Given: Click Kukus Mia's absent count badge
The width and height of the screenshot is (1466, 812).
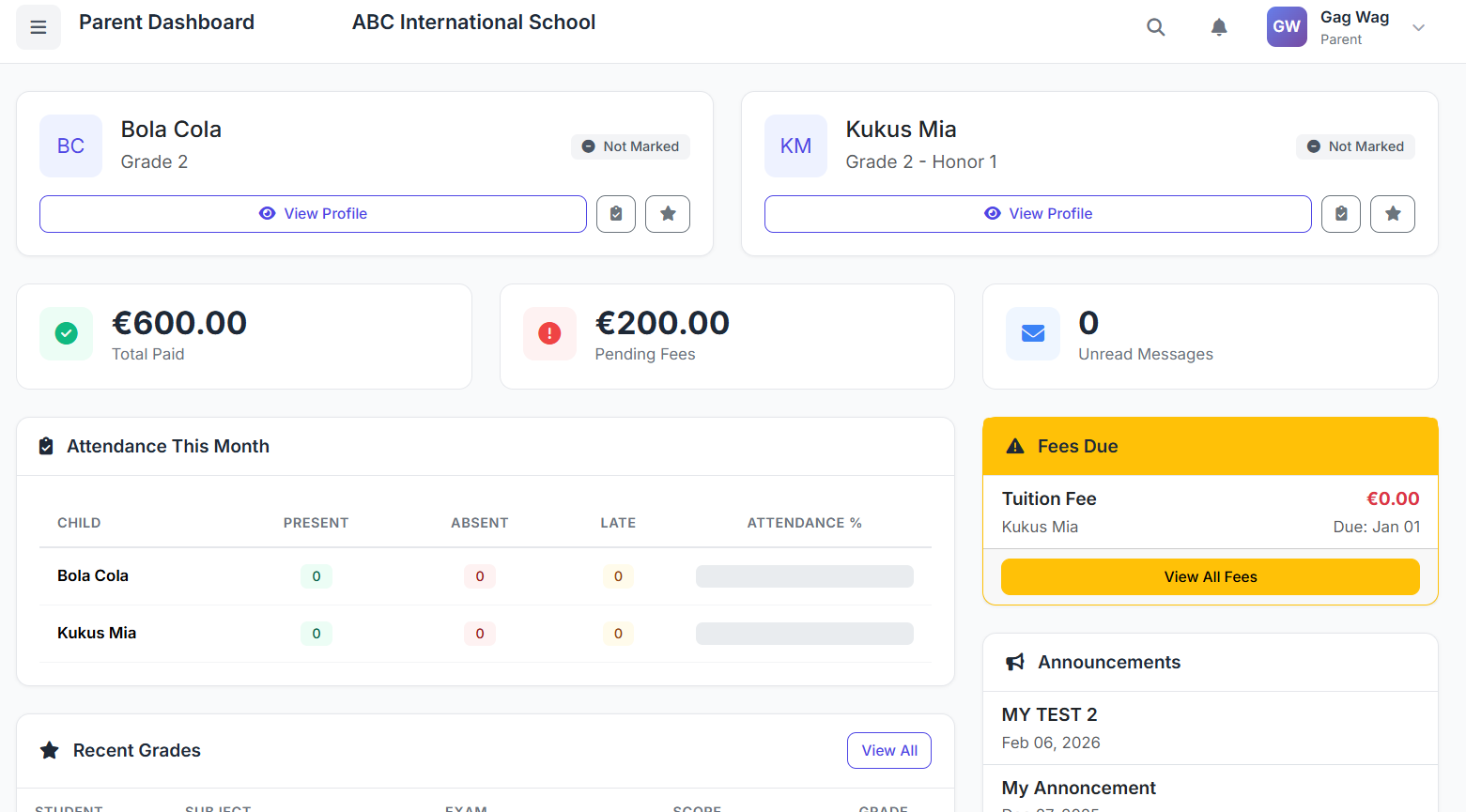Looking at the screenshot, I should point(480,634).
